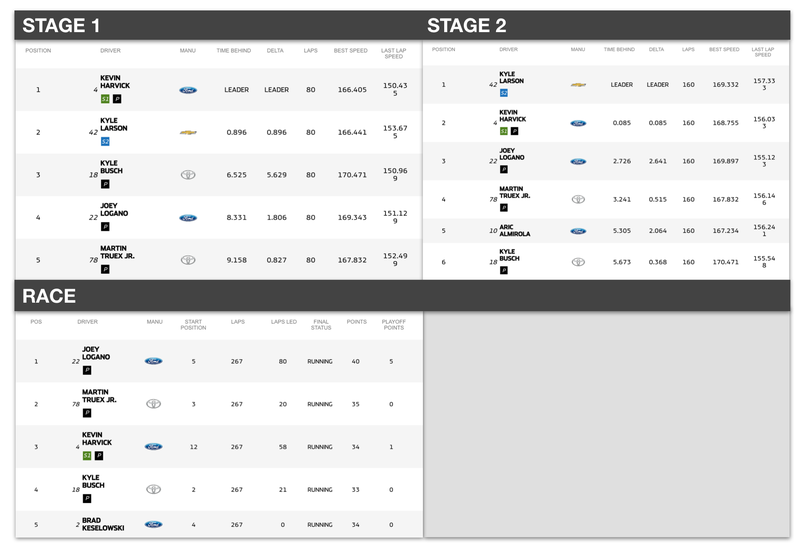Click playoff P badge under Joey Logano in Race

[x=87, y=370]
